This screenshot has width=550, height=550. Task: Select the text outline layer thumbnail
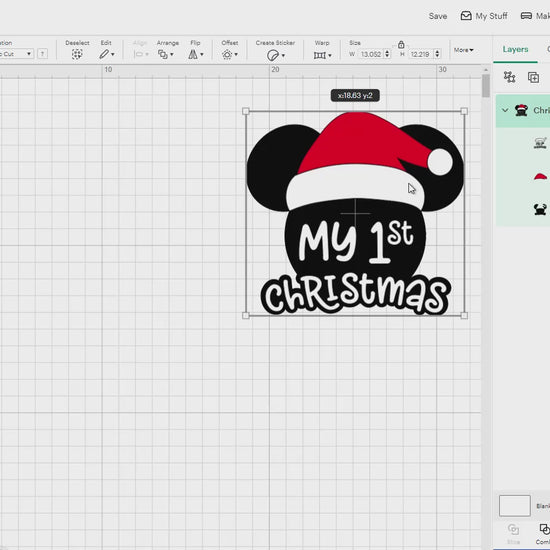[x=540, y=143]
